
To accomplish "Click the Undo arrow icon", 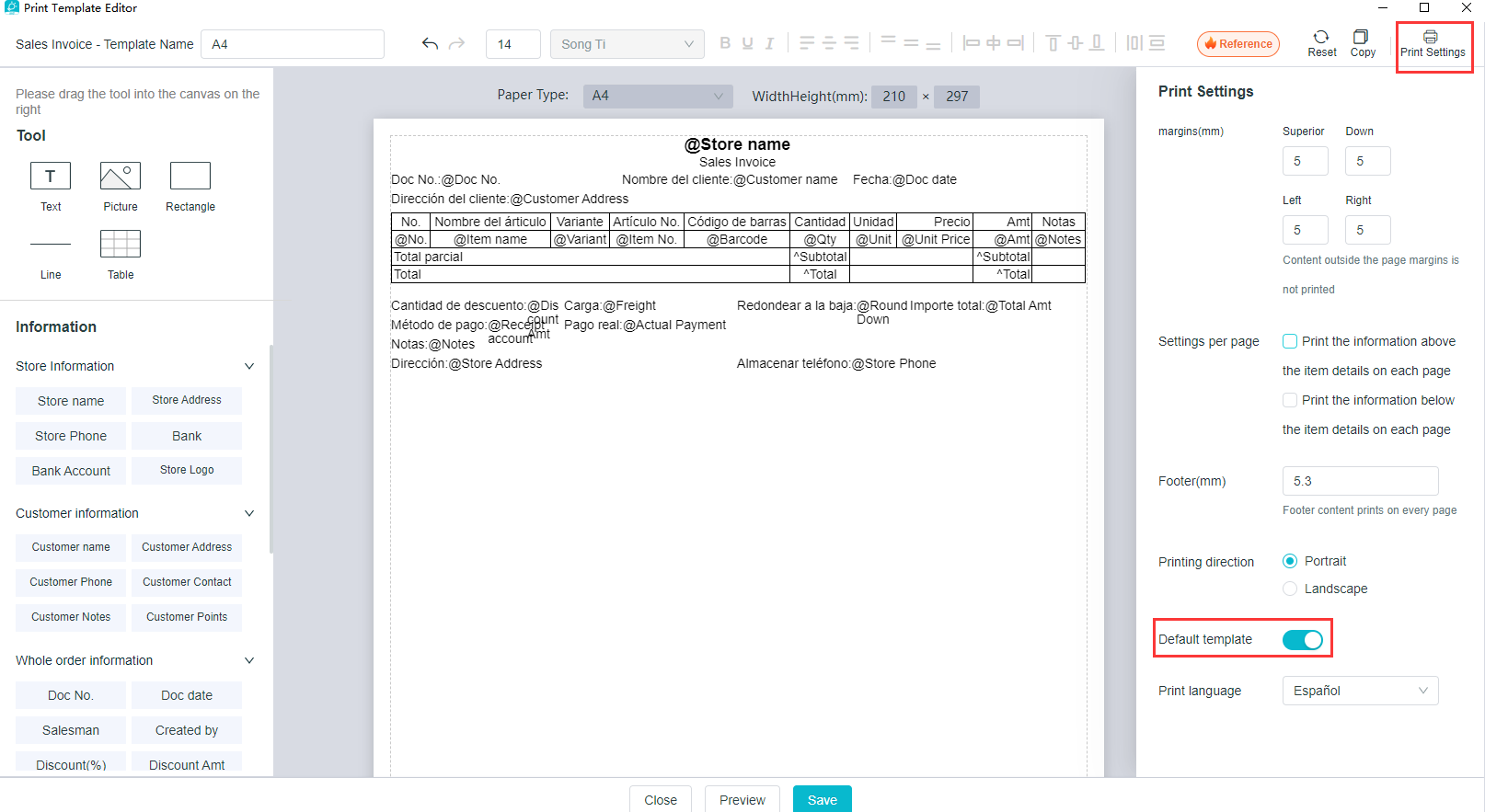I will pos(430,44).
